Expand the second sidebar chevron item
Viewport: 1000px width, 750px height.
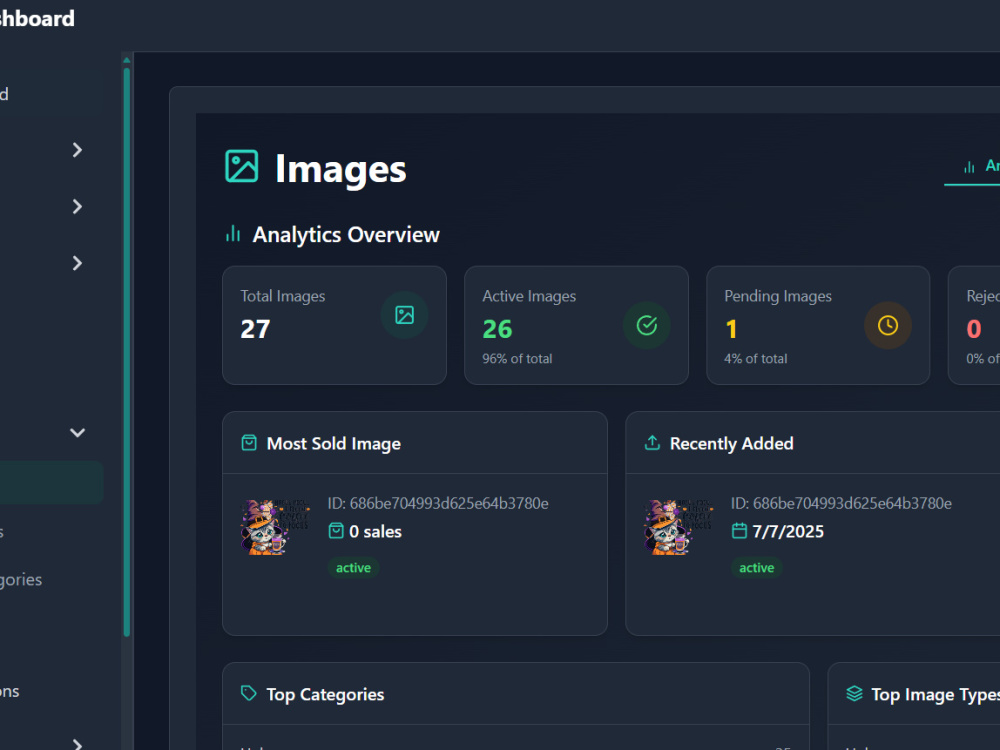77,207
